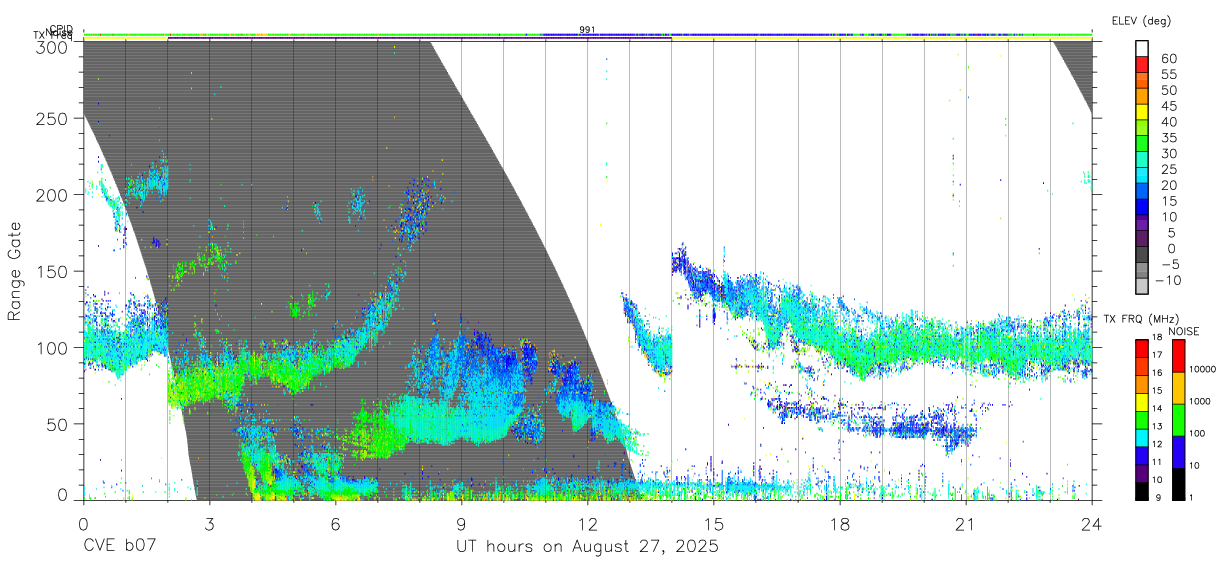The image size is (1228, 567).
Task: Pick the red 17-18 MHz TX FRQ swatch
Action: point(1143,349)
